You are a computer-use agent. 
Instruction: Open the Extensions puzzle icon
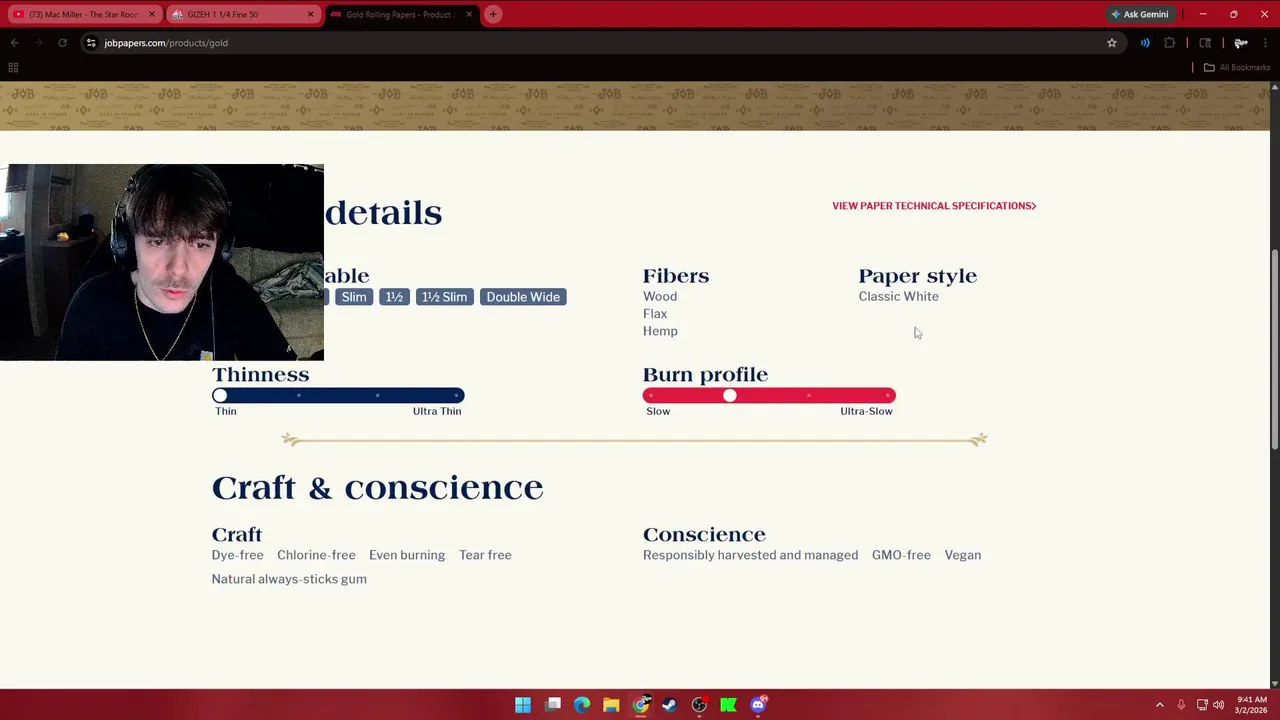[x=1169, y=43]
